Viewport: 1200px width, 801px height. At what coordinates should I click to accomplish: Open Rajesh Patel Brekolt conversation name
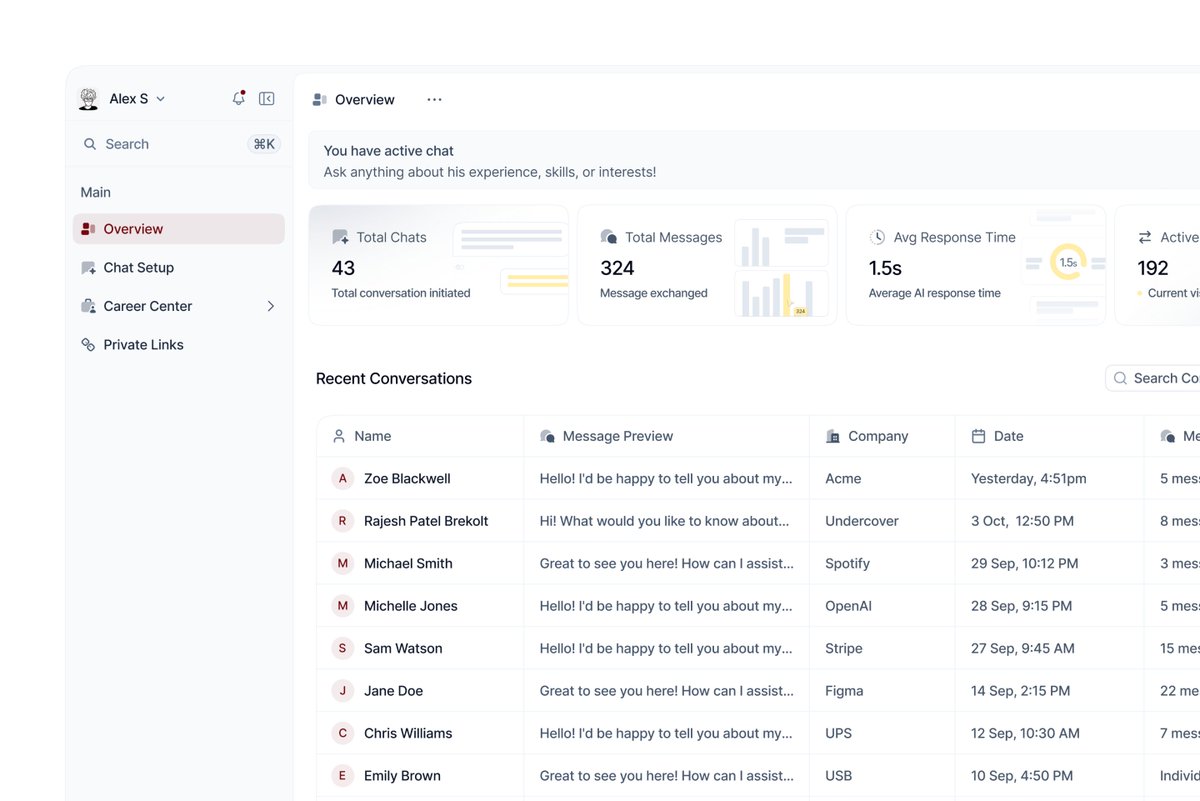pos(426,521)
